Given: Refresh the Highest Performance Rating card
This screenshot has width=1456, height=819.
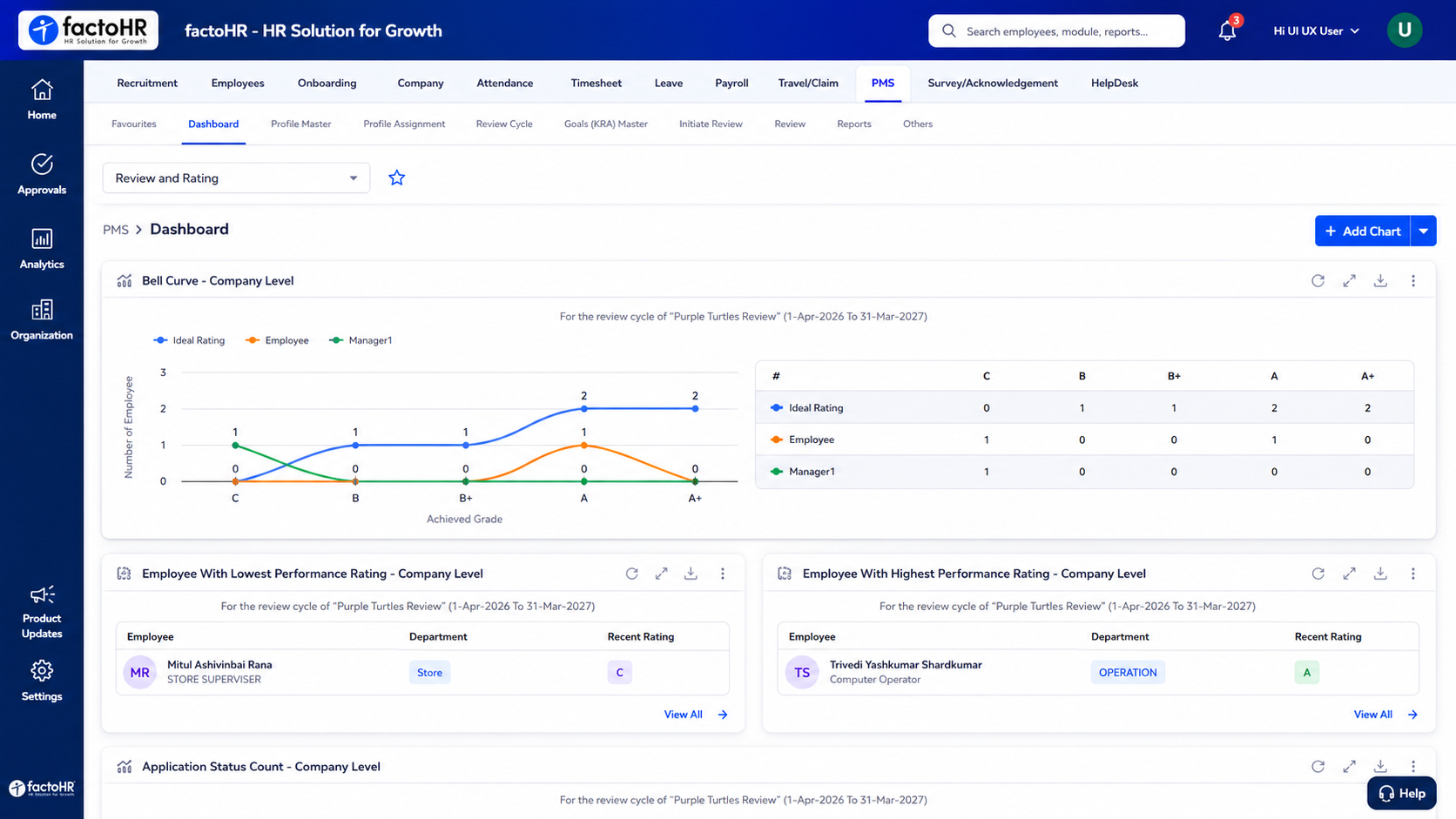Looking at the screenshot, I should tap(1318, 574).
